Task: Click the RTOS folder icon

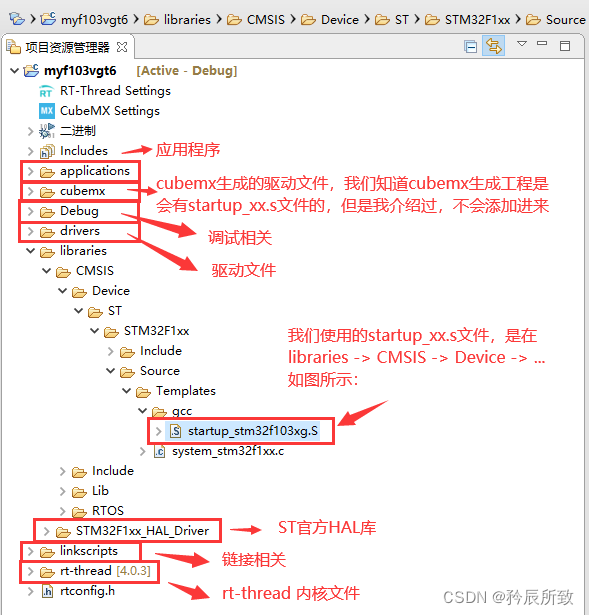Action: (x=79, y=512)
